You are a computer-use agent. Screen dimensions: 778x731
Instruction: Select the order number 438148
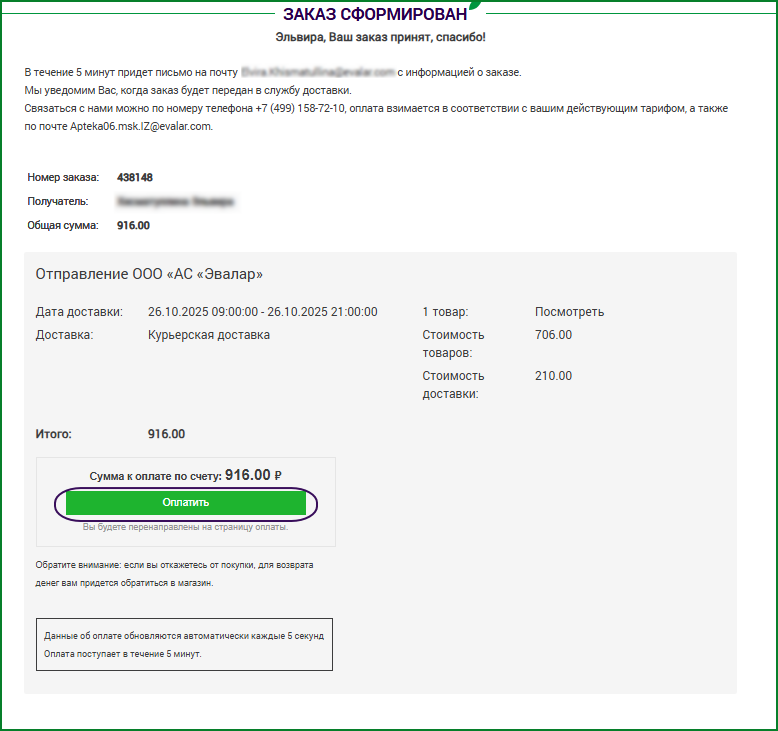click(135, 177)
